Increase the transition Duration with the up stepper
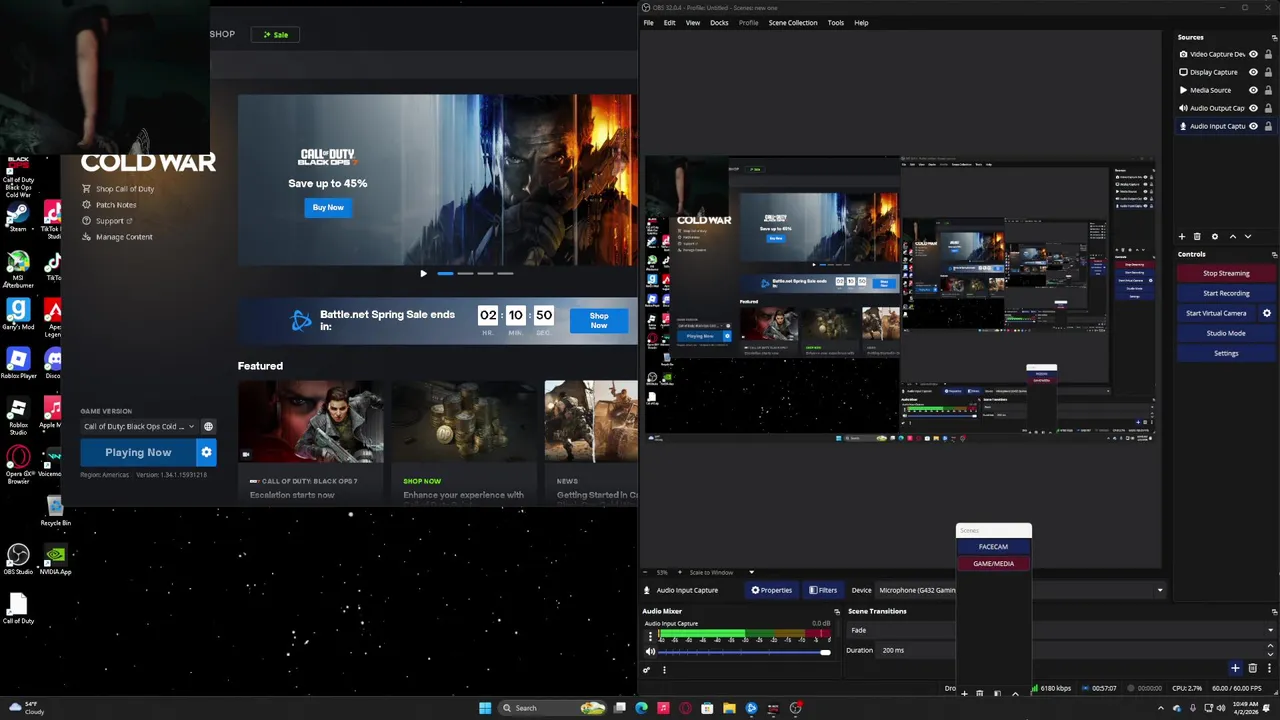The width and height of the screenshot is (1280, 720). 1270,647
